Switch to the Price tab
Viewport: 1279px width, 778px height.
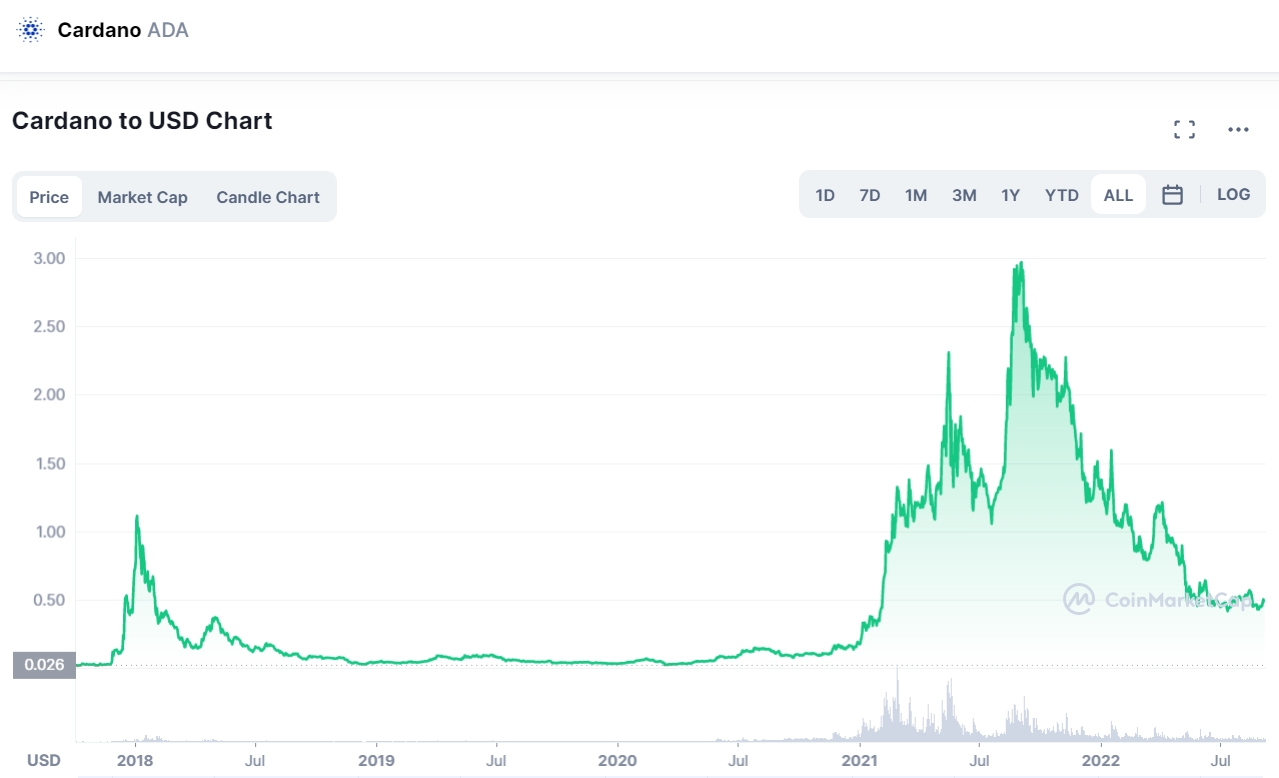point(49,197)
